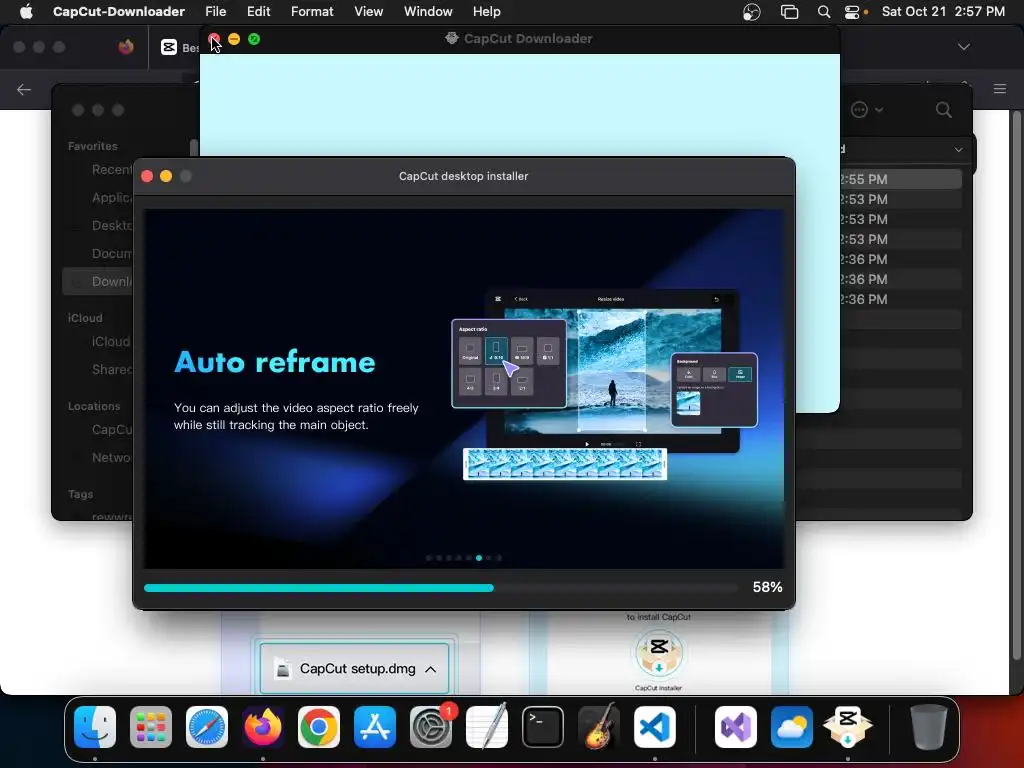Open the Weather app in the Dock
This screenshot has height=768, width=1024.
[x=792, y=727]
